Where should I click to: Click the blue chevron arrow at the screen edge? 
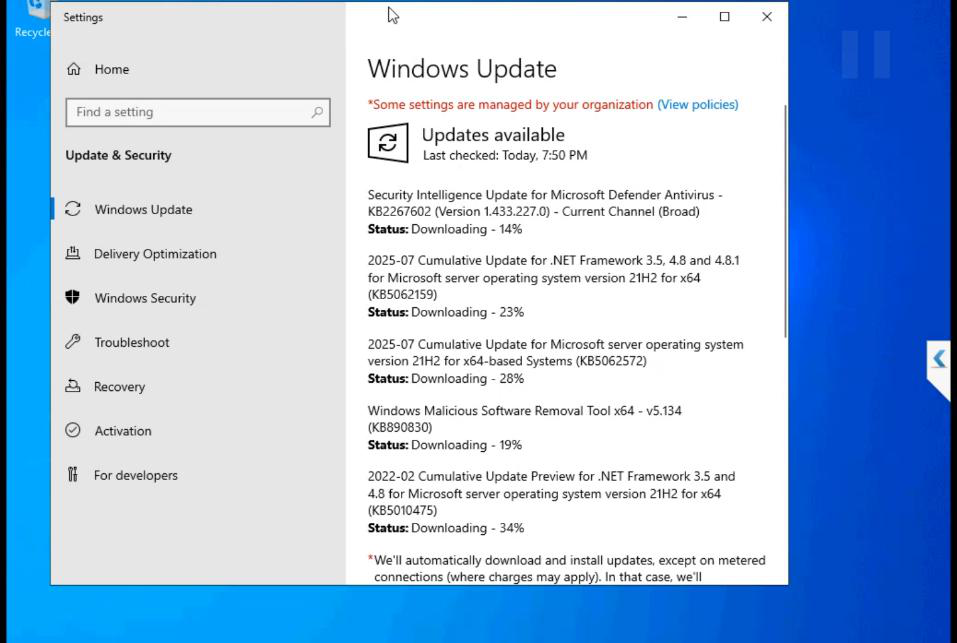(939, 359)
